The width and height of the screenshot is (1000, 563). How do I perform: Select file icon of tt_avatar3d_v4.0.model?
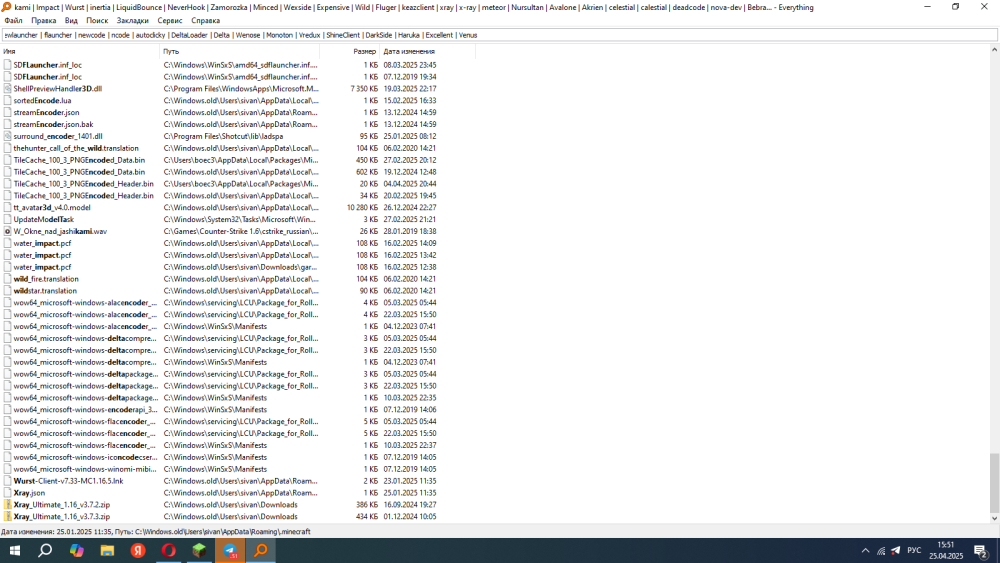coord(8,208)
